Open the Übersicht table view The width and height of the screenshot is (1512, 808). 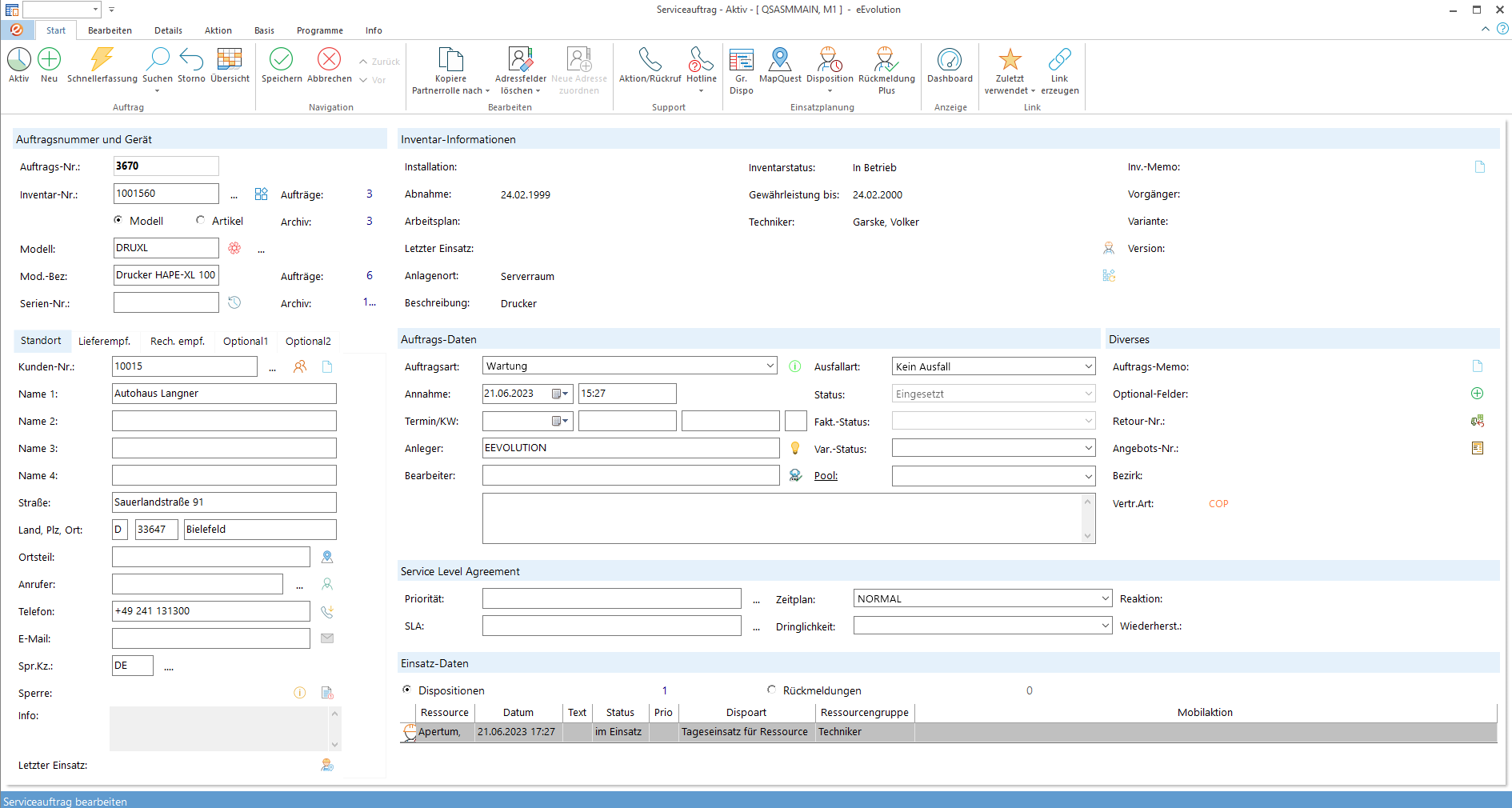coord(230,59)
